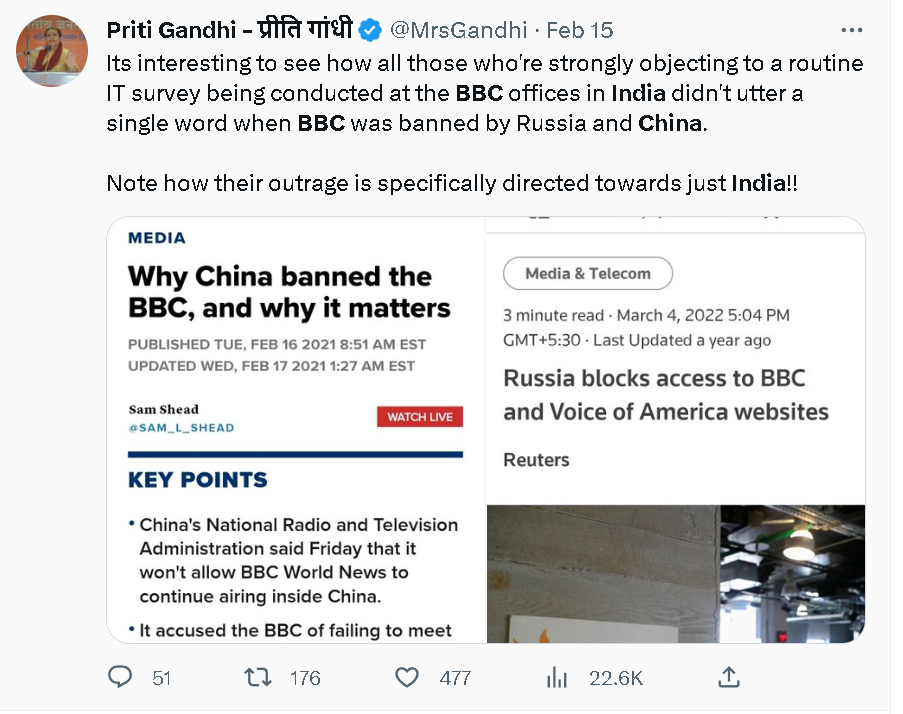Click the @SAM_L_SHEAD author handle
The image size is (903, 714).
click(x=181, y=428)
